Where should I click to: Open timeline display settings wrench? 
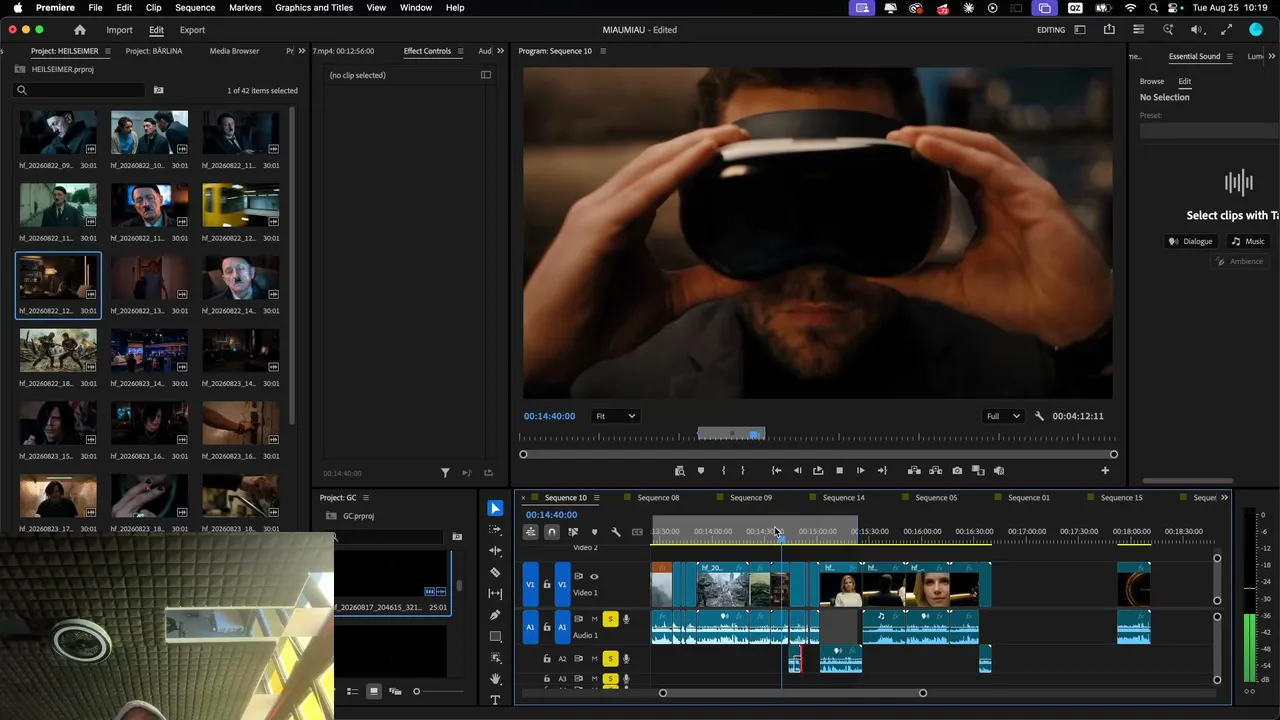pyautogui.click(x=616, y=532)
